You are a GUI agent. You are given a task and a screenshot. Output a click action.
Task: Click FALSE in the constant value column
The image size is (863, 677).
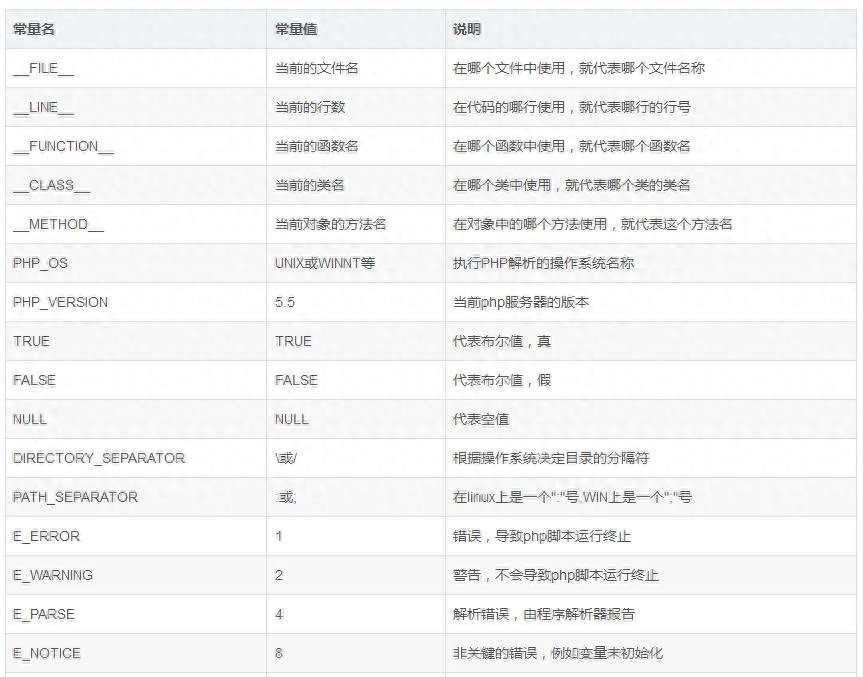(x=296, y=380)
